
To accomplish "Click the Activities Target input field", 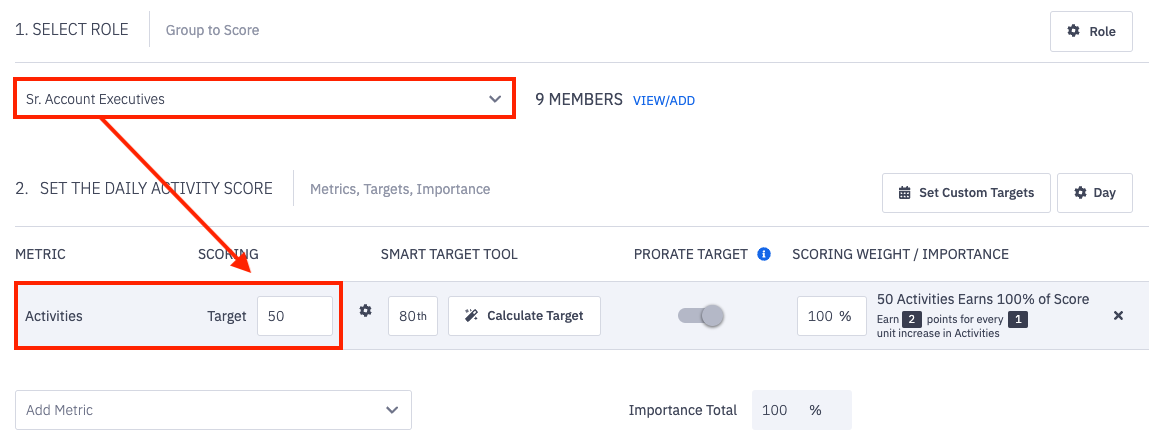I will (x=295, y=316).
